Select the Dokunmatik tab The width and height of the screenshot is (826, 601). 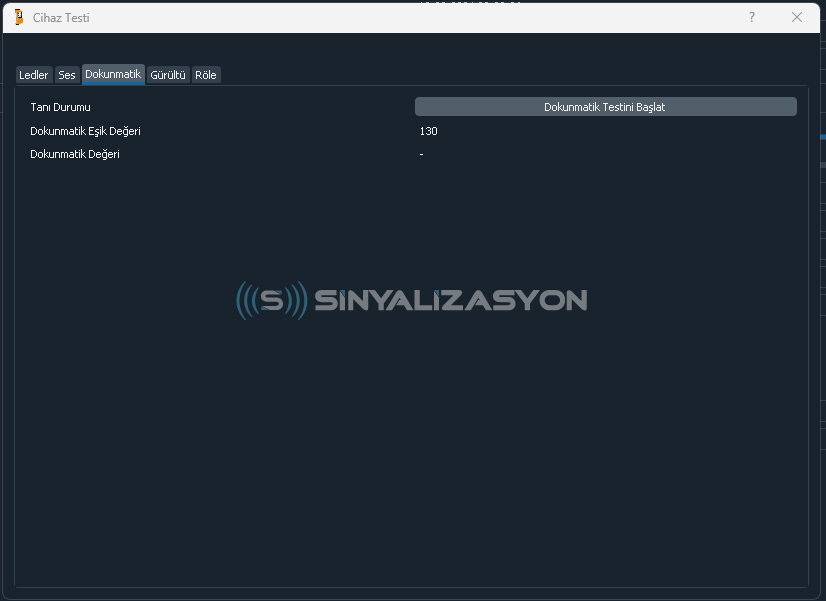(x=113, y=74)
